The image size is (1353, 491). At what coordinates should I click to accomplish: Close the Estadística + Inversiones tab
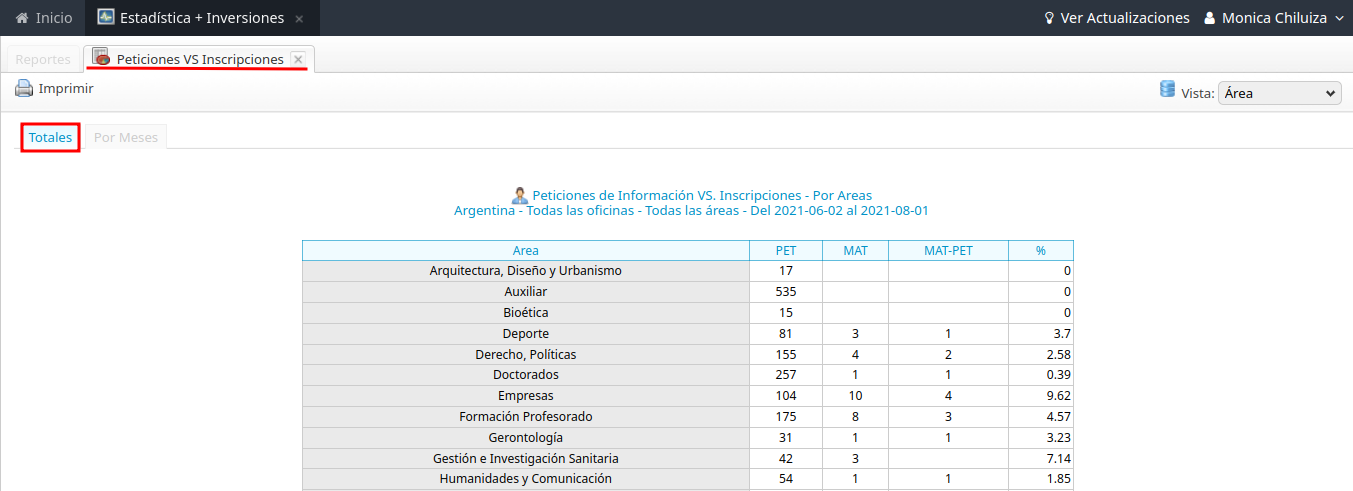[299, 19]
